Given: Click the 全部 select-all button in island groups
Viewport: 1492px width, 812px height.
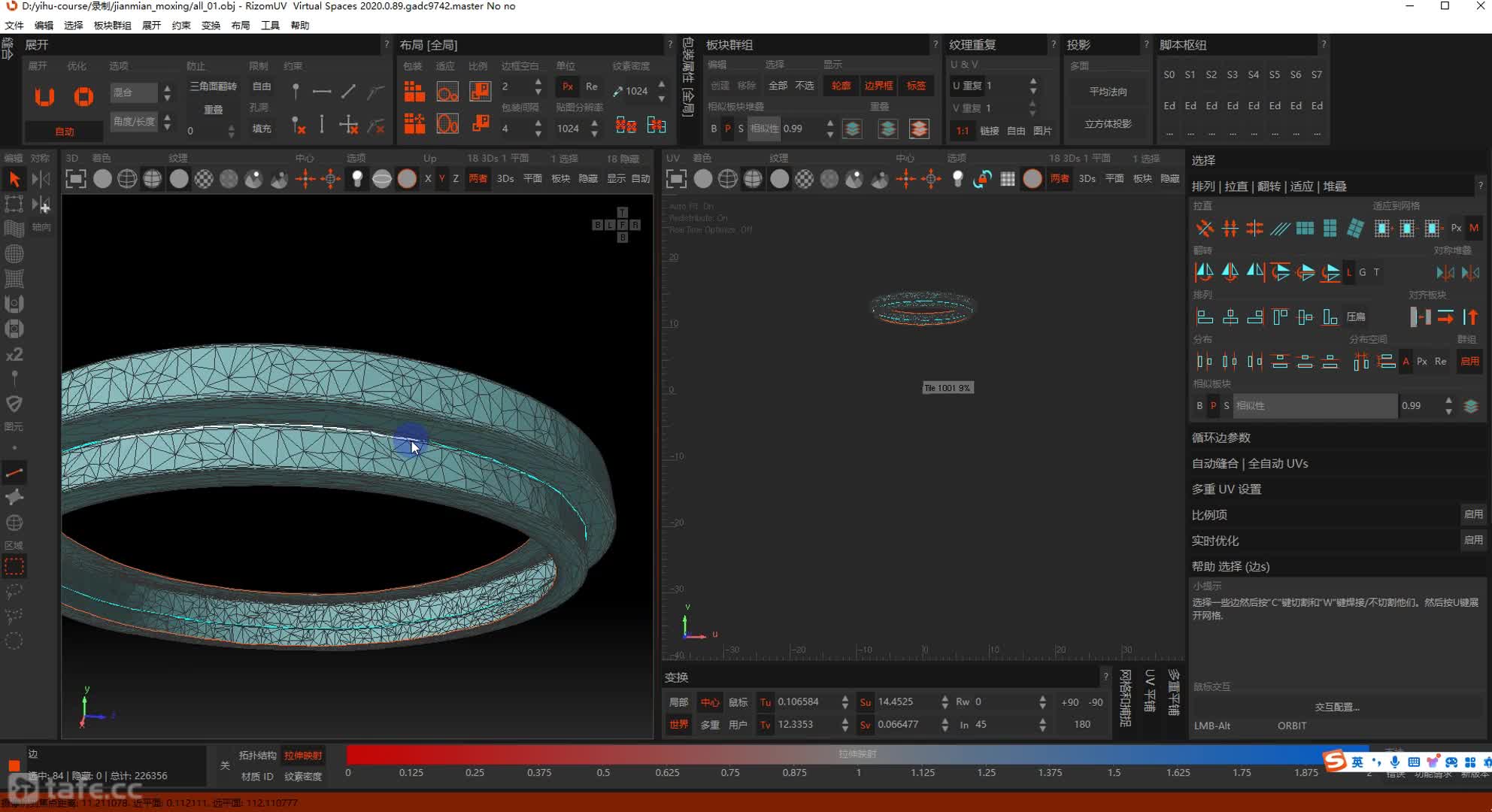Looking at the screenshot, I should (778, 86).
